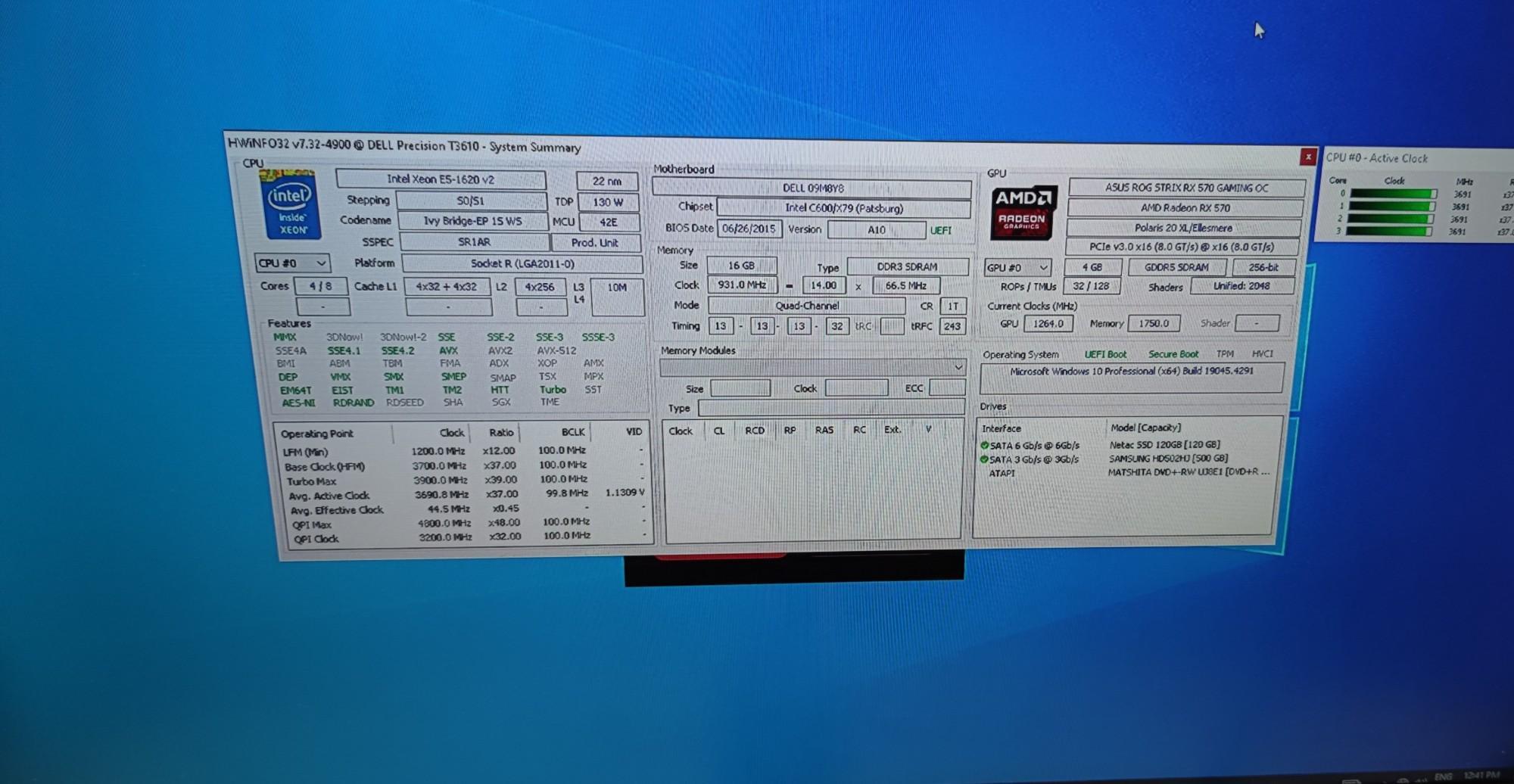This screenshot has height=784, width=1514.
Task: Click the Ivy Bridge-EP 1S WS codename field
Action: [472, 221]
